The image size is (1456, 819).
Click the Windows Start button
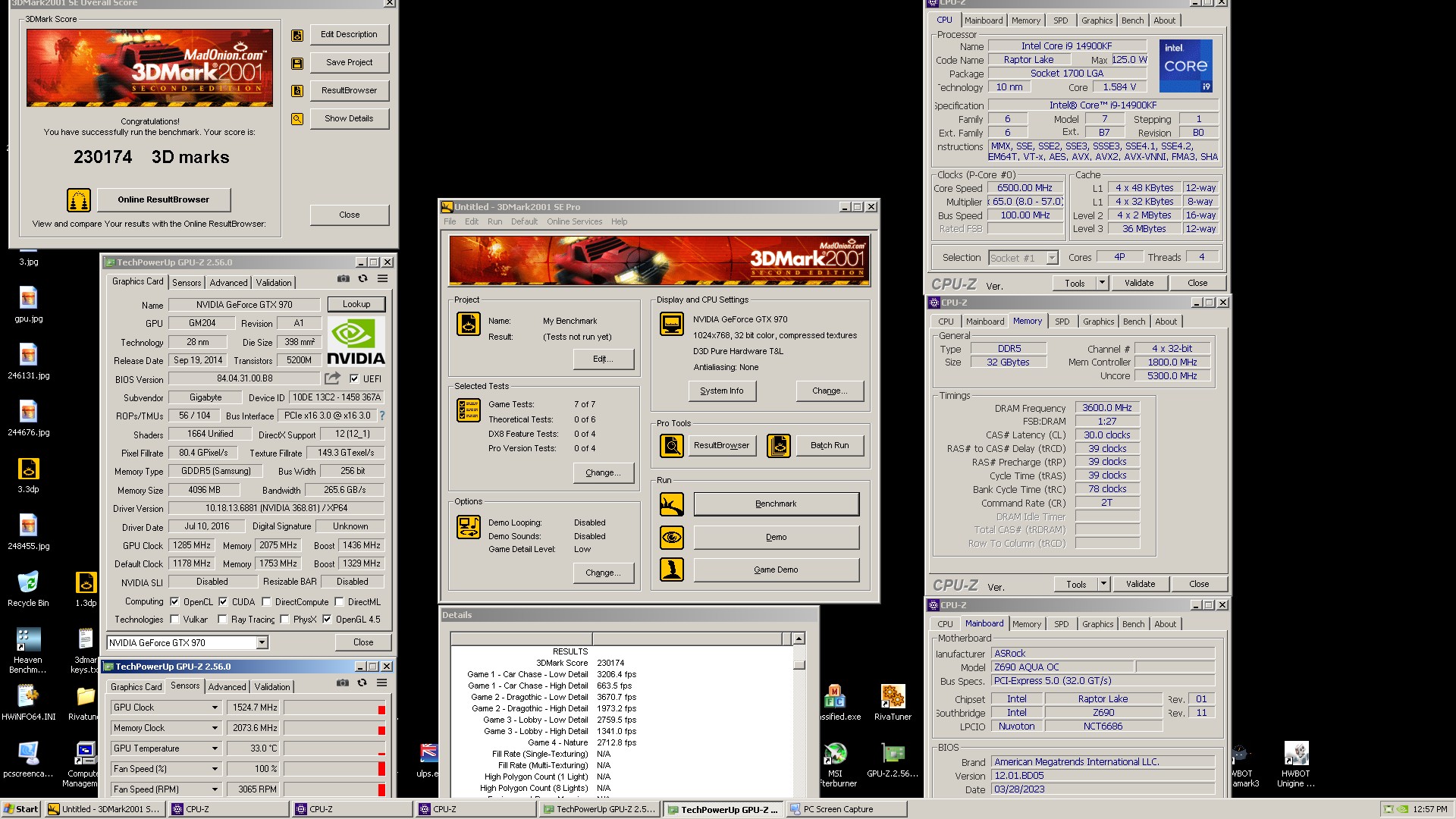tap(21, 809)
